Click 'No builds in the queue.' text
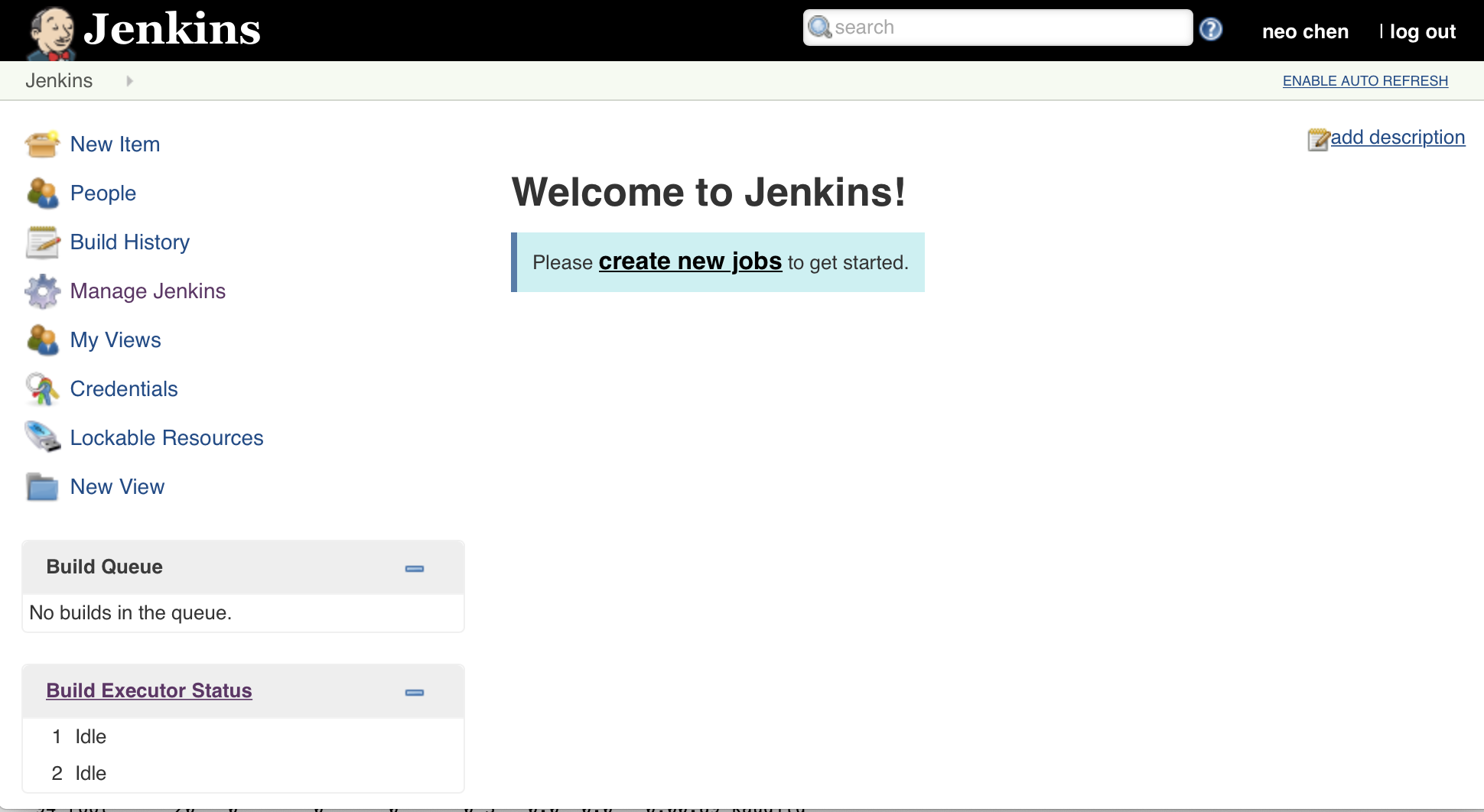The width and height of the screenshot is (1484, 812). 131,613
